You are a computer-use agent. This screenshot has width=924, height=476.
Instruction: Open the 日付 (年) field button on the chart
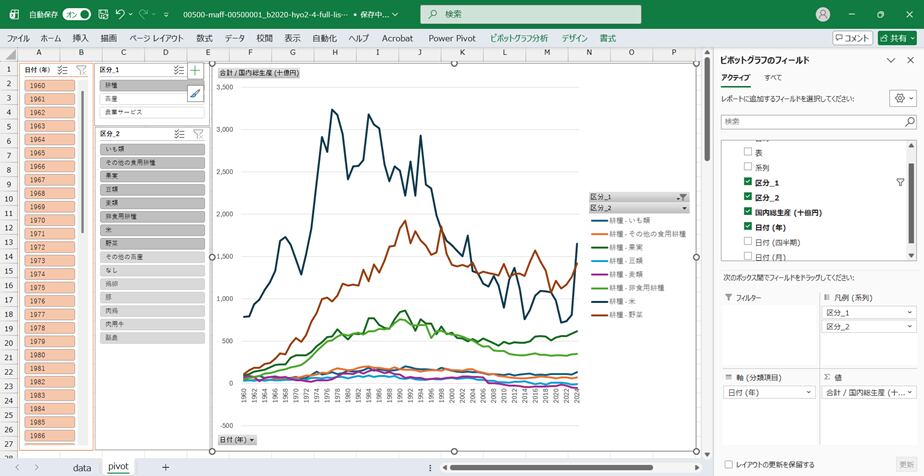pos(238,440)
